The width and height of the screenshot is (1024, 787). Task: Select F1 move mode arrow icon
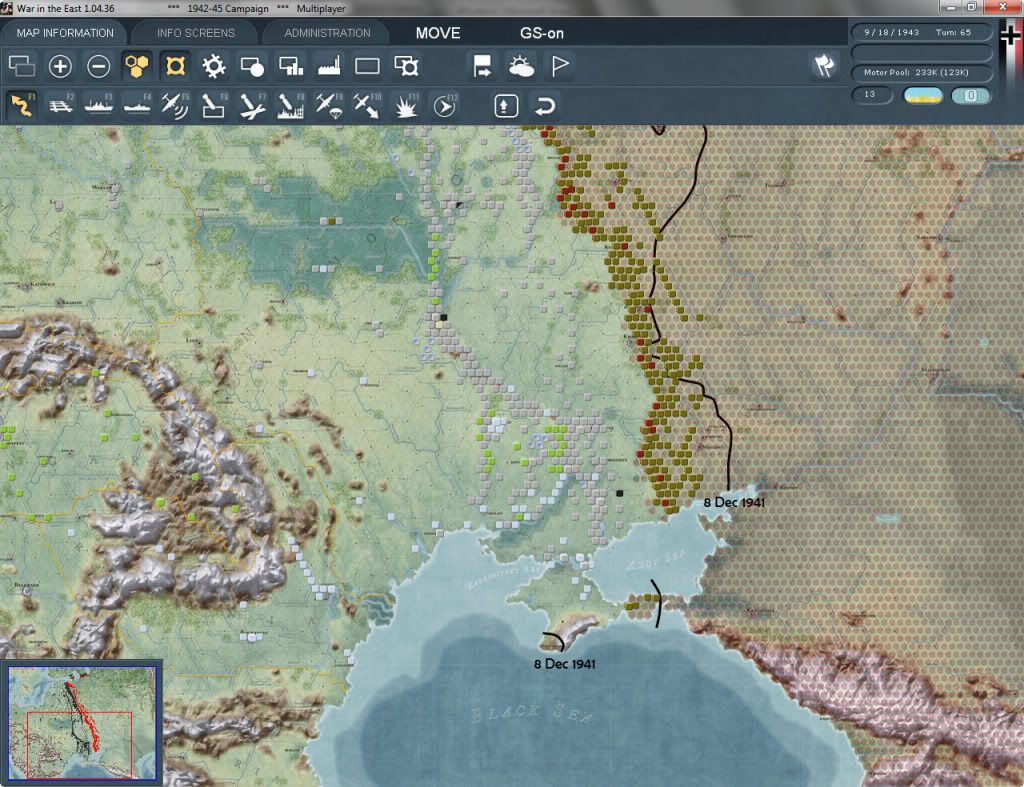(x=22, y=105)
